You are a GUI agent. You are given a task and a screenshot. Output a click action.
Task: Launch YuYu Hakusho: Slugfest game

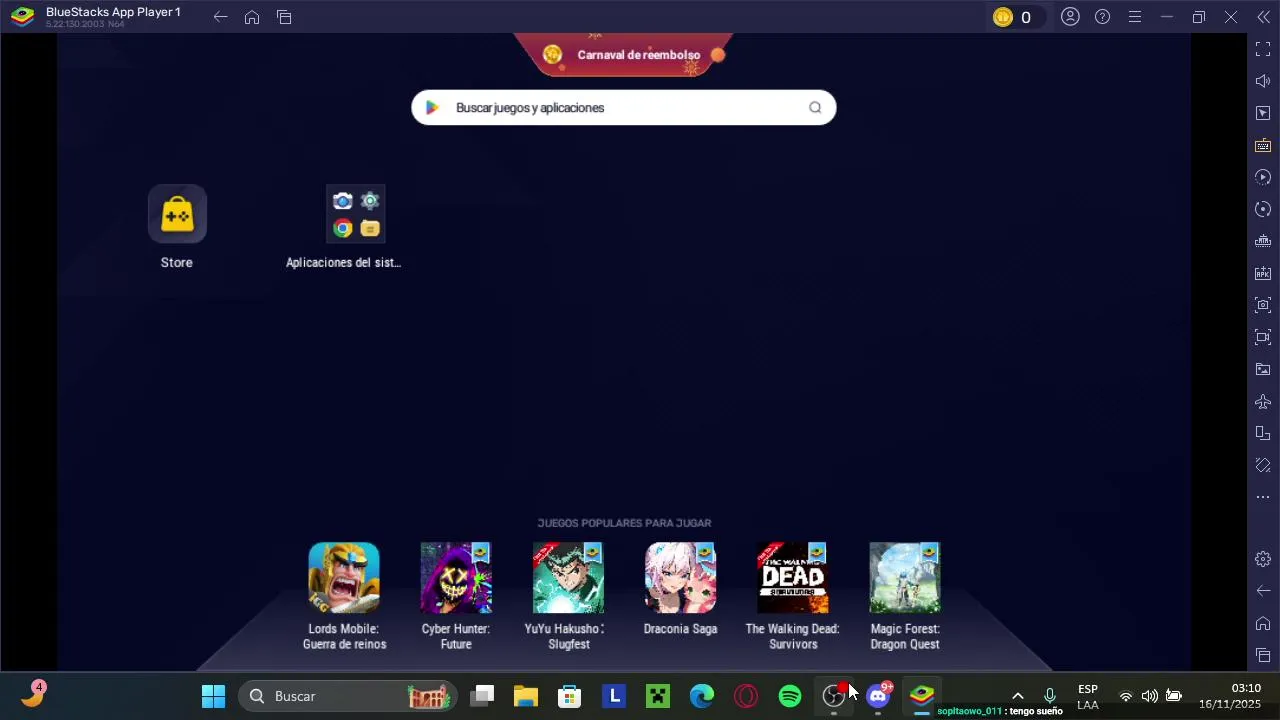[568, 578]
